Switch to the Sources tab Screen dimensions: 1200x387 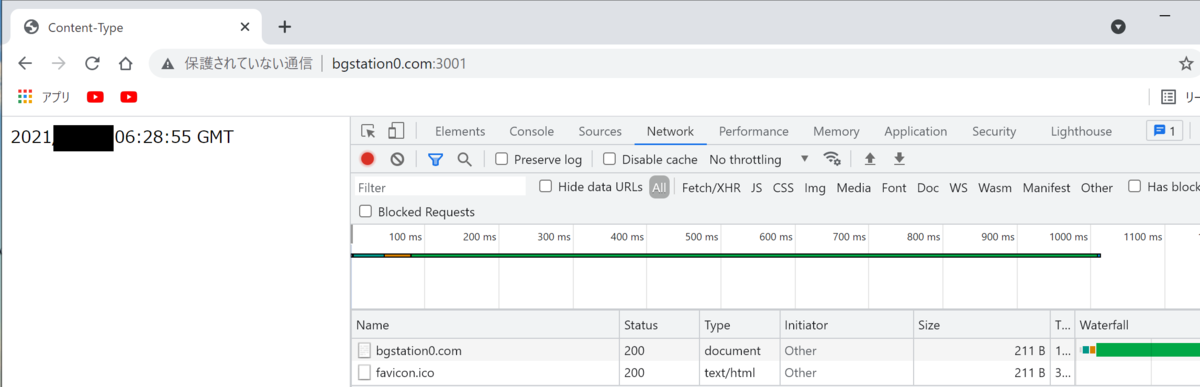(x=600, y=131)
